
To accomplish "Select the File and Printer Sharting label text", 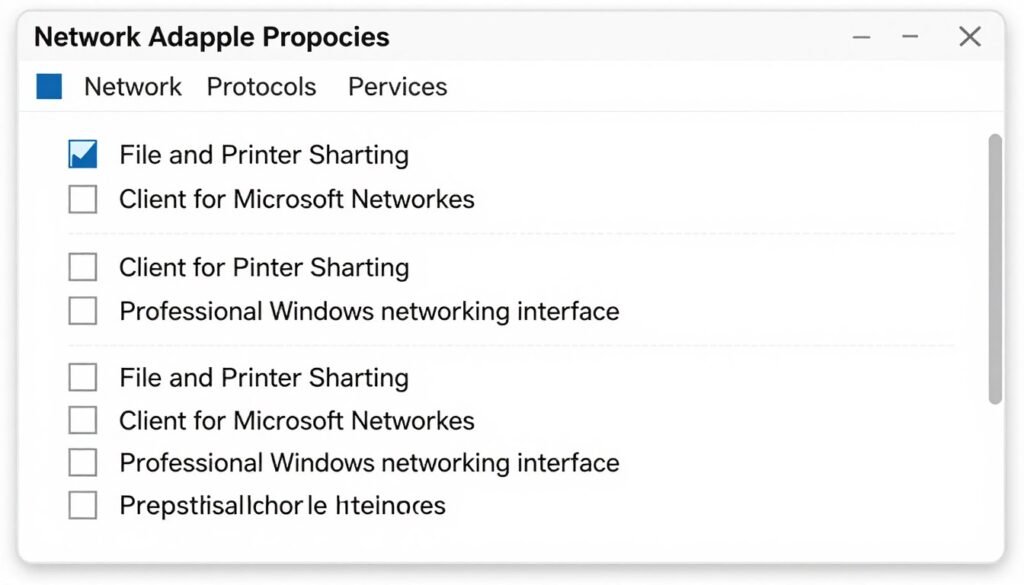I will 264,155.
